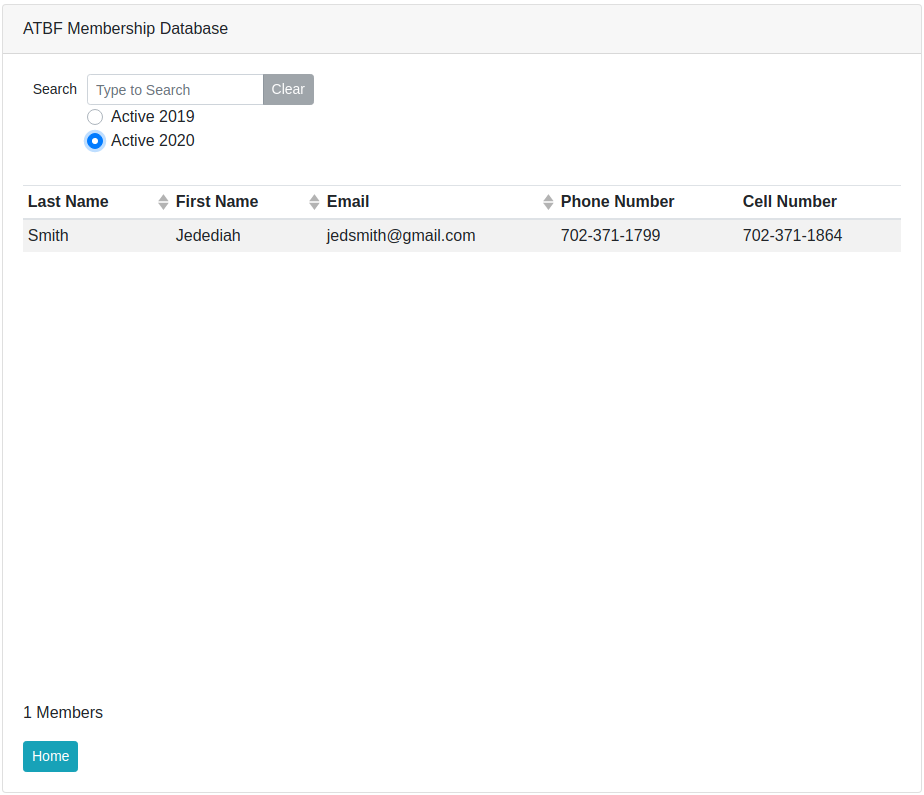The width and height of the screenshot is (924, 795).
Task: Click the Cell Number column header
Action: tap(789, 202)
